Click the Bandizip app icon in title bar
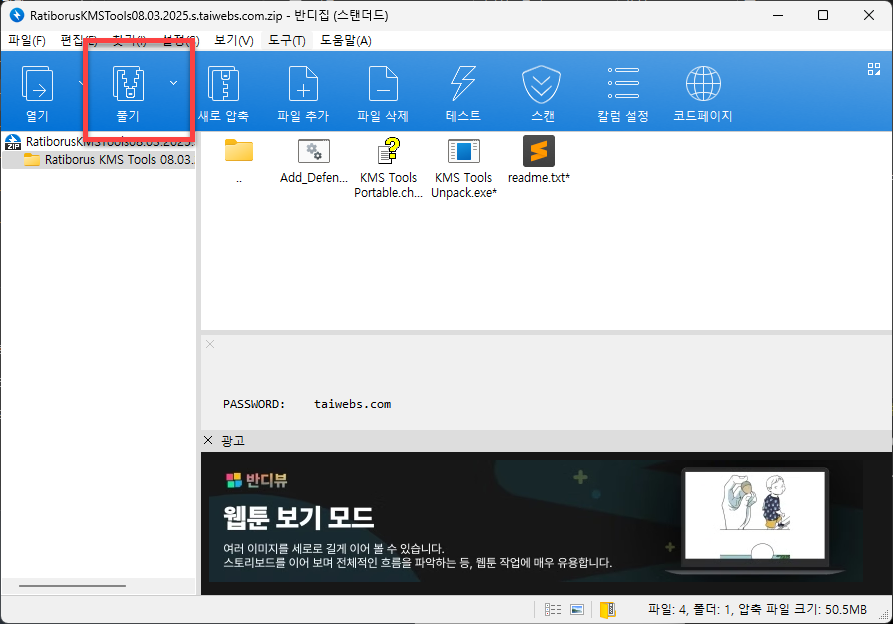The image size is (893, 624). pyautogui.click(x=17, y=15)
